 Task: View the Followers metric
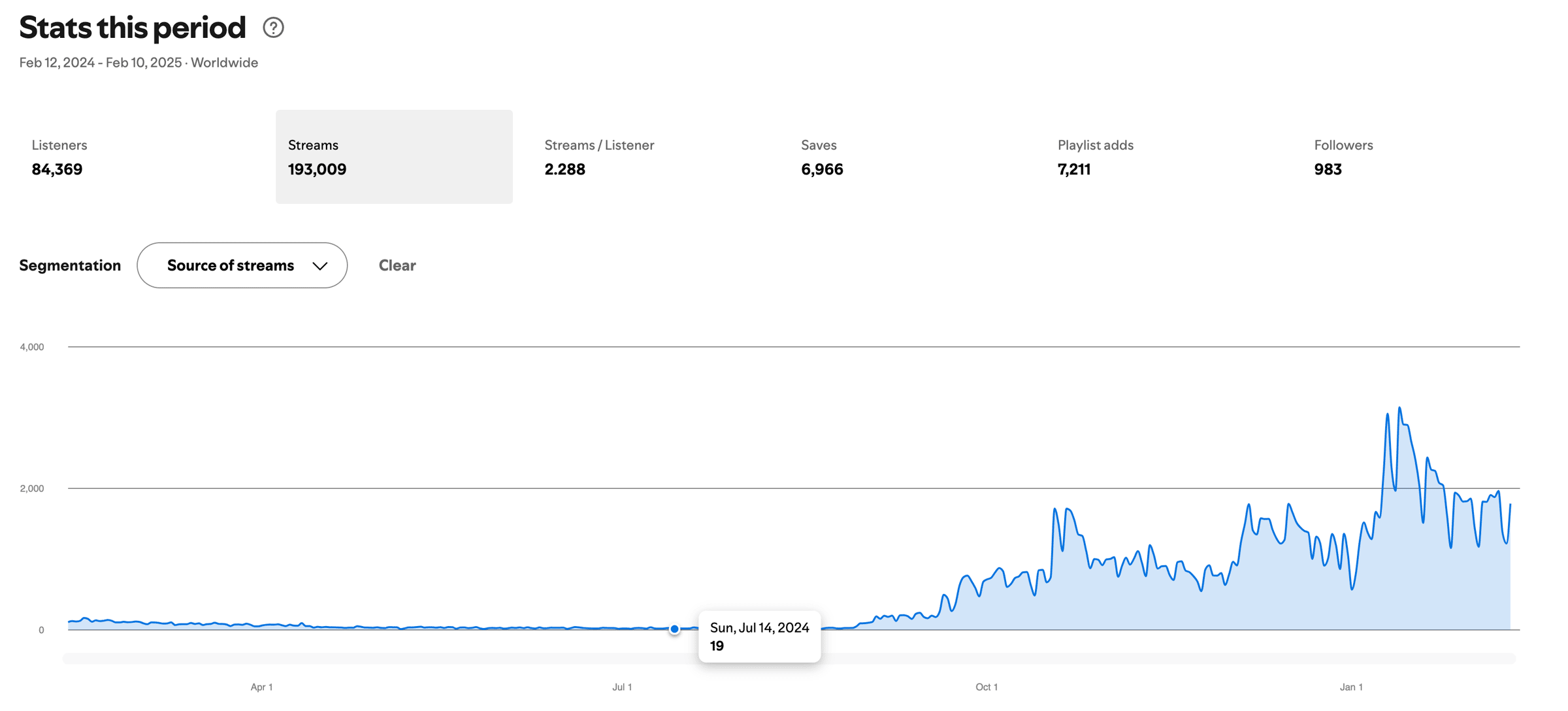[1420, 157]
